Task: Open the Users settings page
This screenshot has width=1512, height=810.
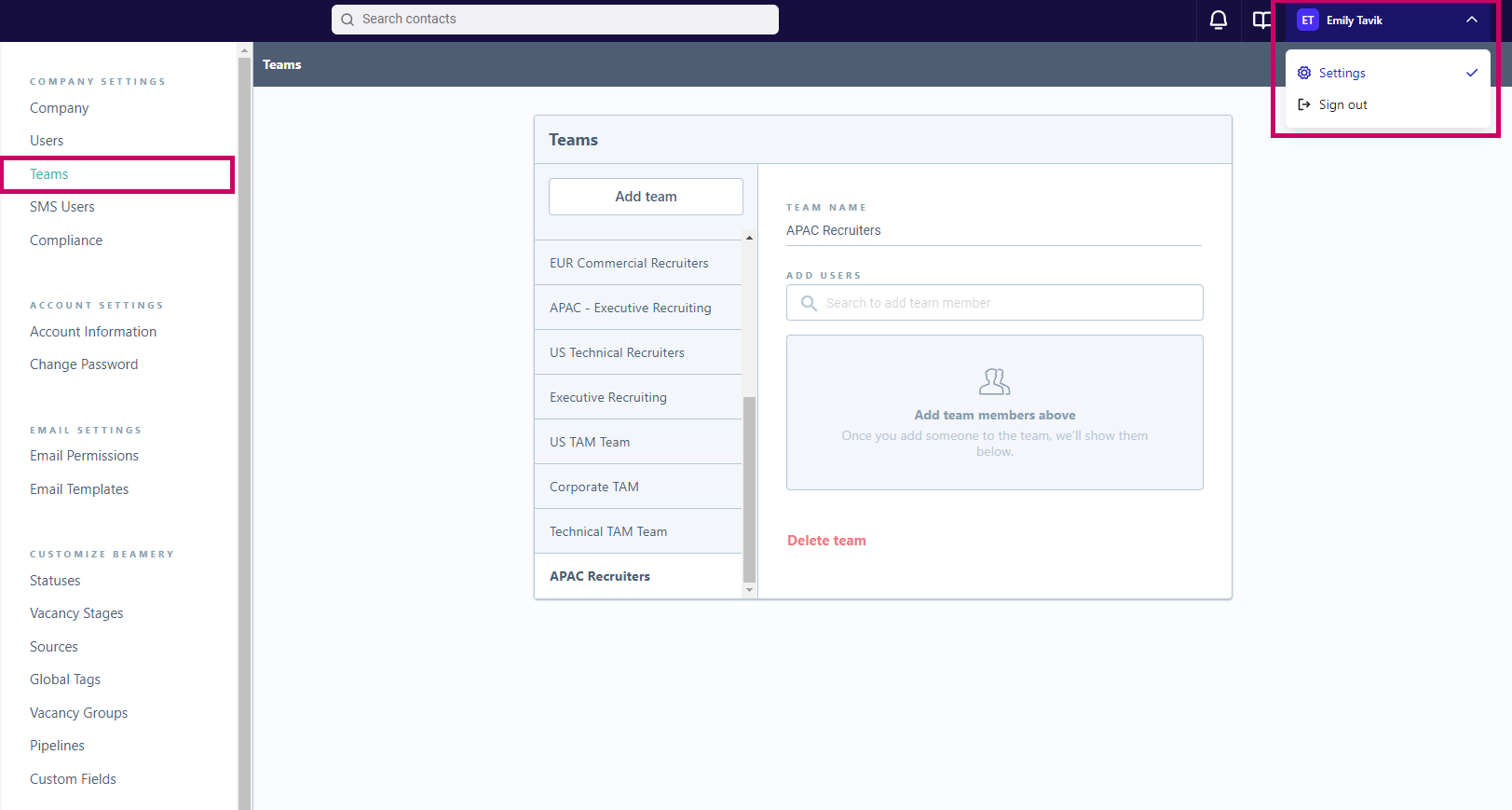Action: click(47, 141)
